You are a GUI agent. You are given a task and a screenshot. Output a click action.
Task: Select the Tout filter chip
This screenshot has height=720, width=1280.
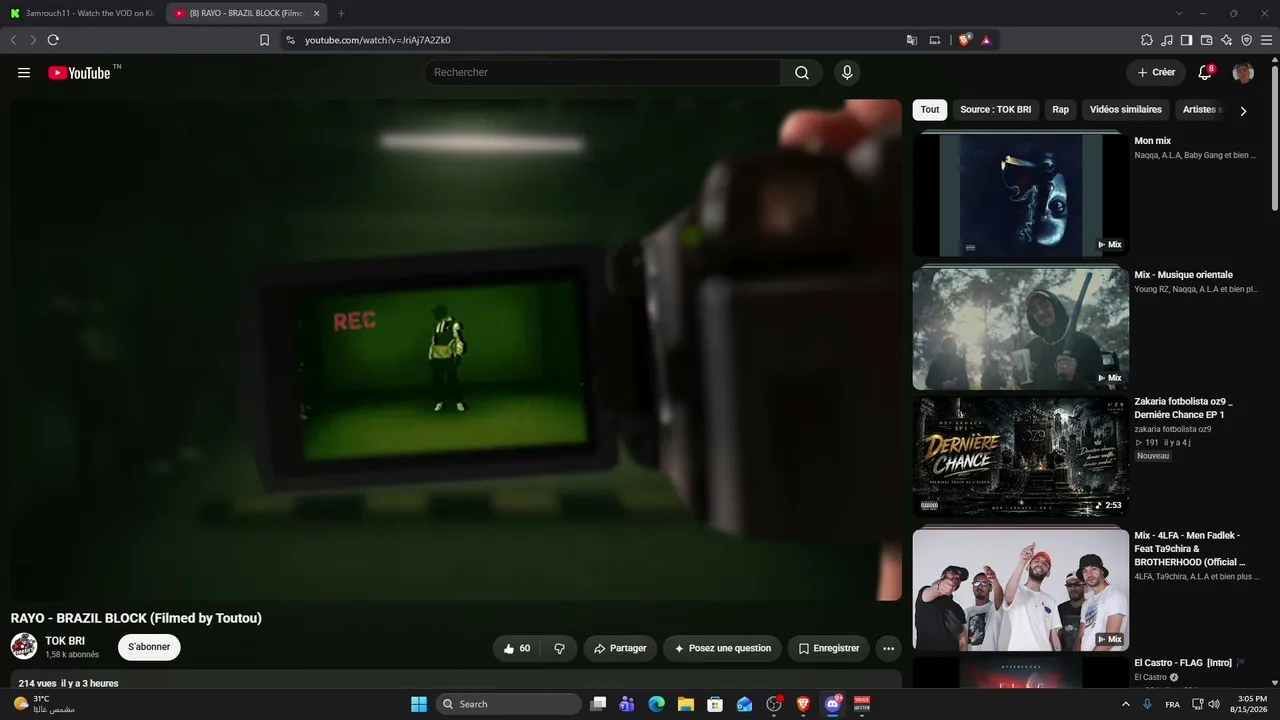pos(930,110)
